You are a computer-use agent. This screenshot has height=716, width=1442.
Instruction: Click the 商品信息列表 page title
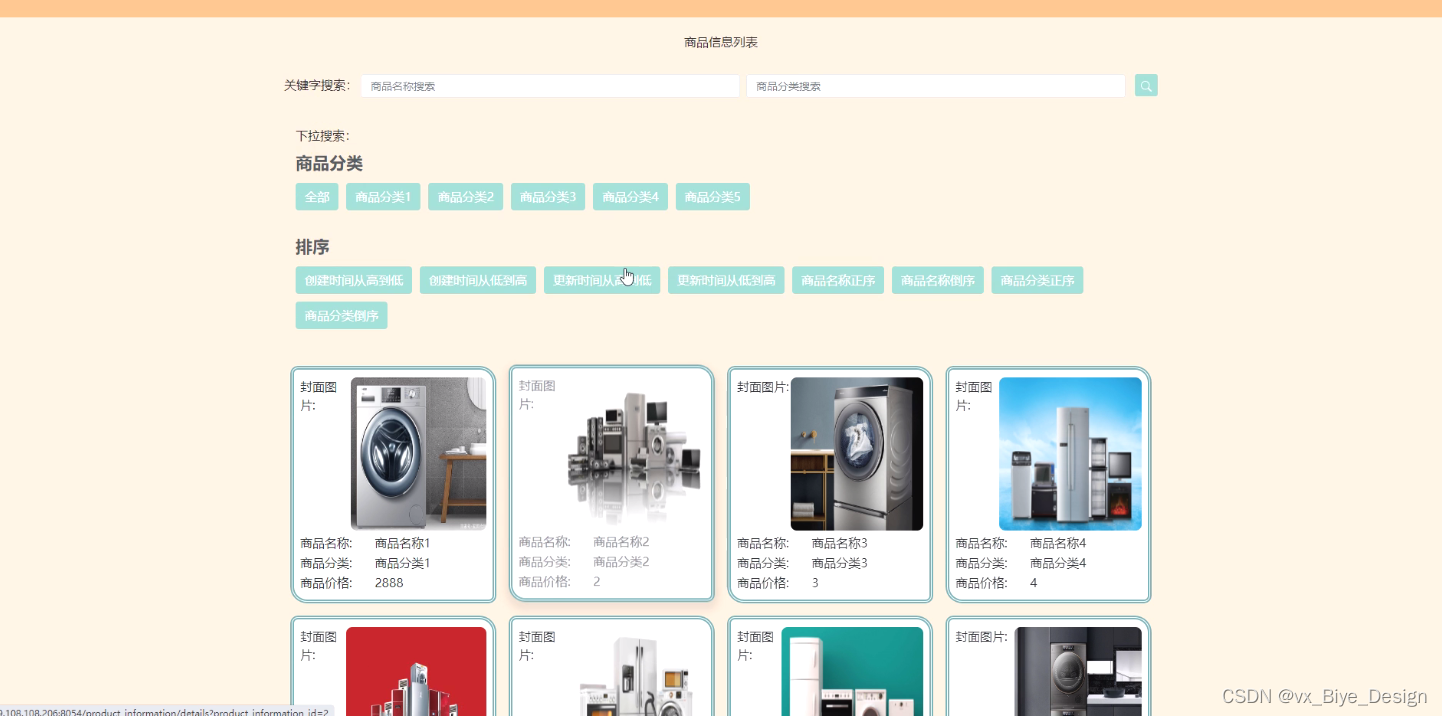(x=721, y=42)
